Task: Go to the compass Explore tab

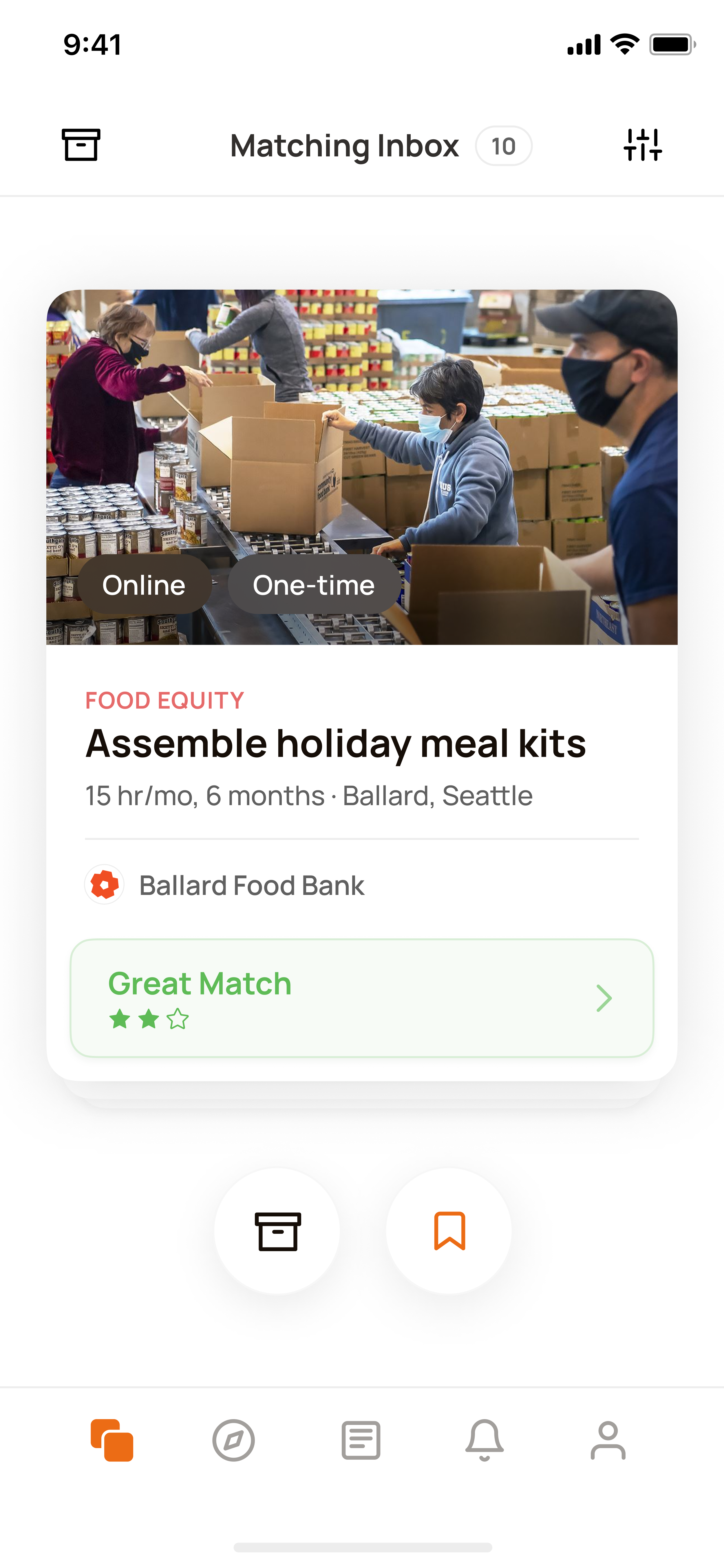Action: click(234, 1440)
